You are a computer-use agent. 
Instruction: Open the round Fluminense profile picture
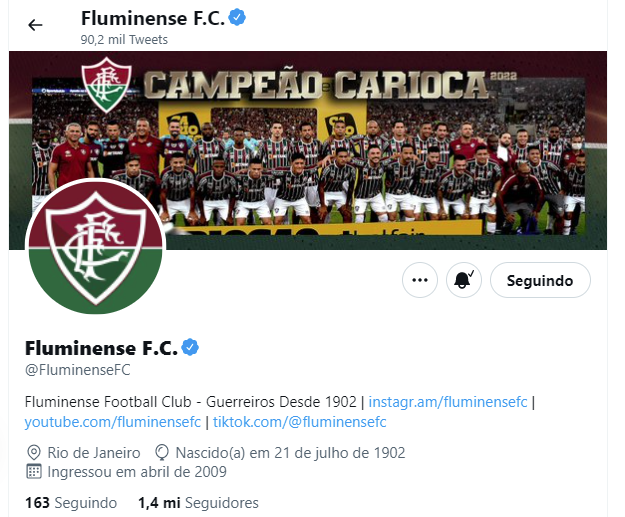[x=96, y=247]
